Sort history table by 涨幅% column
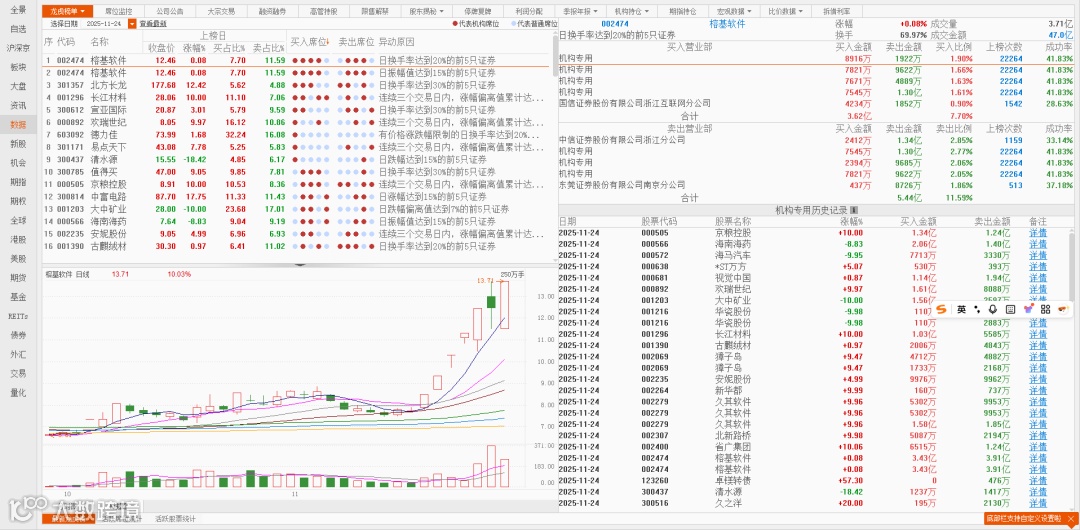1080x530 pixels. pos(852,222)
